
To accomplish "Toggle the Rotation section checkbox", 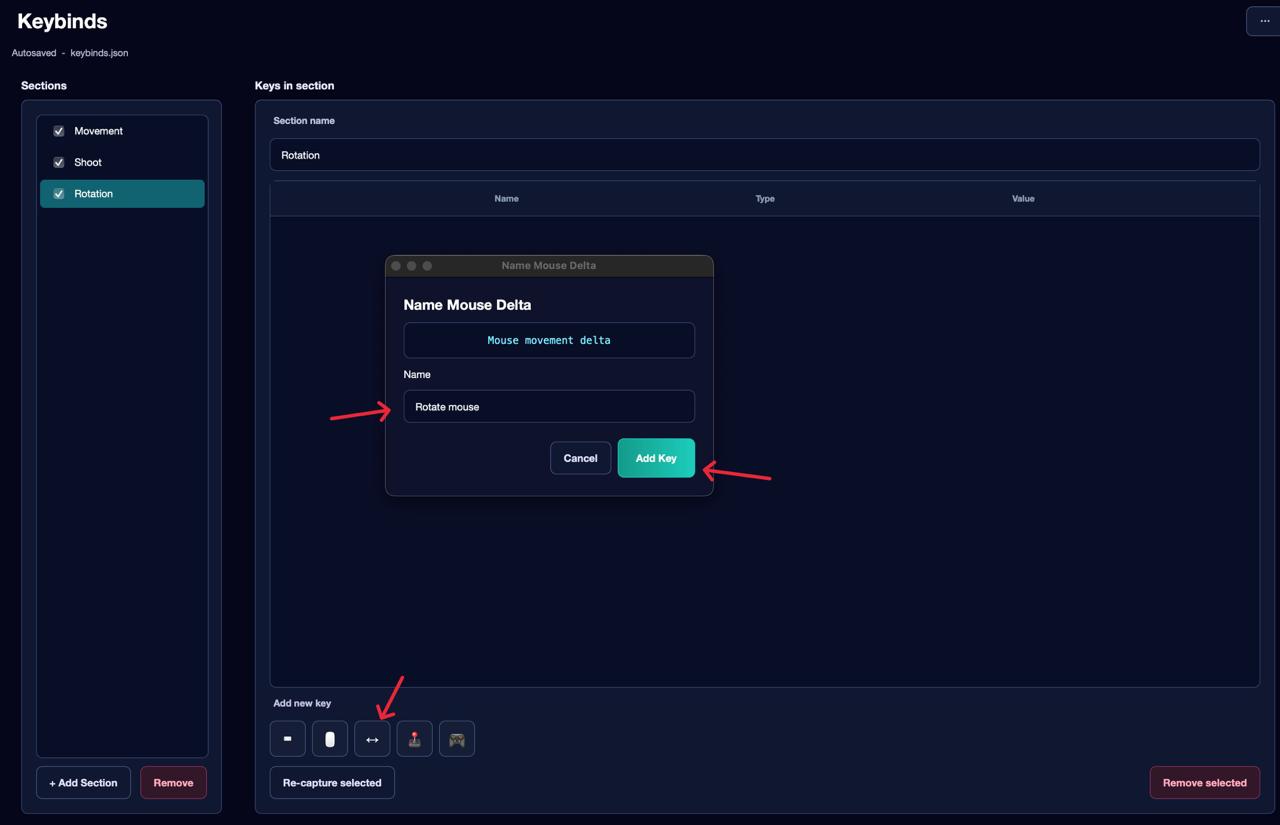I will click(59, 194).
